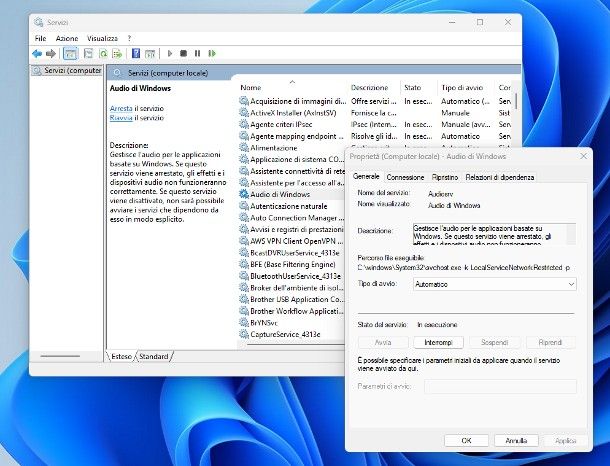
Task: Click the tree pane horizontal scrollbar
Action: 60,356
